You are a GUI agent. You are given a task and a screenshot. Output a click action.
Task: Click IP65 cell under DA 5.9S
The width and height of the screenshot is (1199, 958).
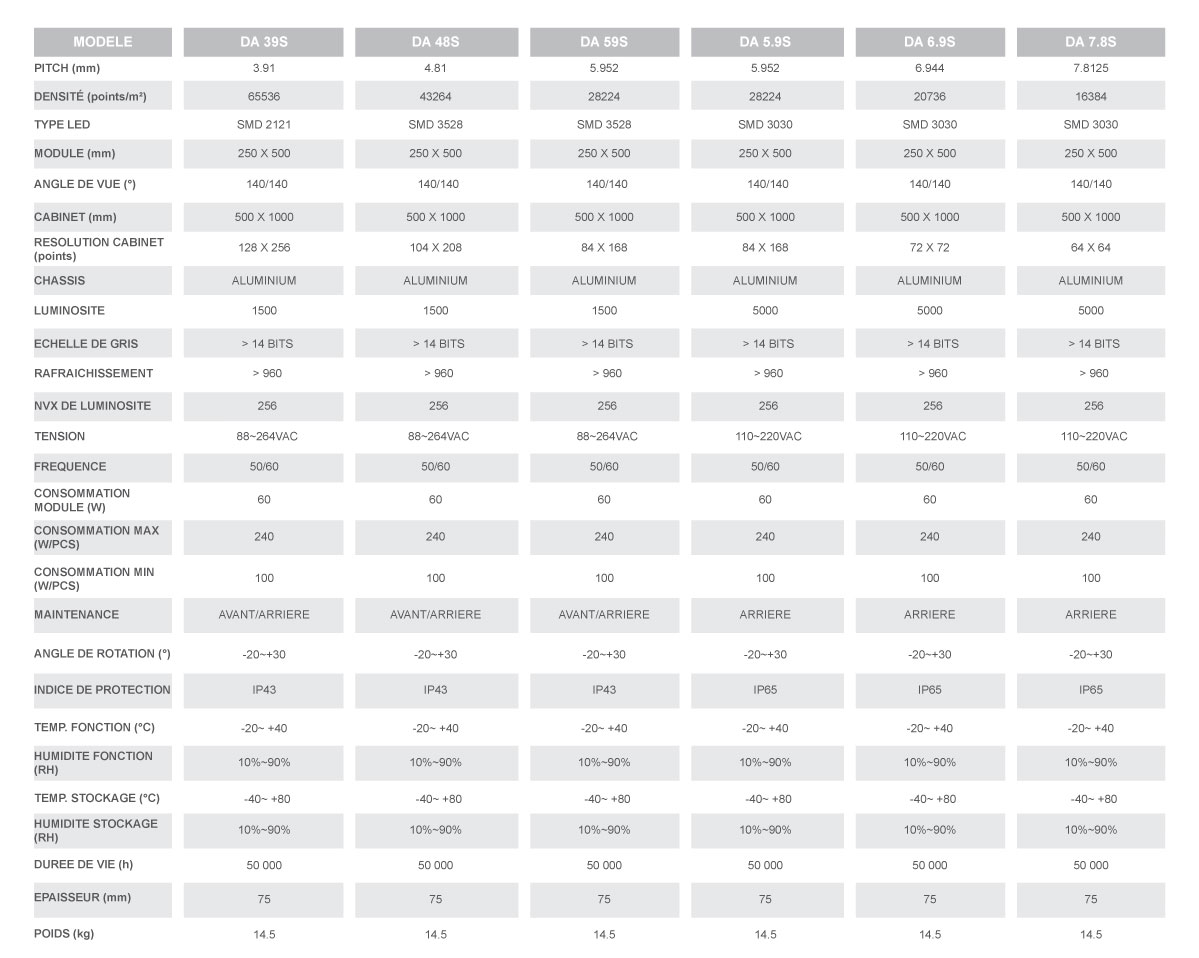tap(765, 690)
